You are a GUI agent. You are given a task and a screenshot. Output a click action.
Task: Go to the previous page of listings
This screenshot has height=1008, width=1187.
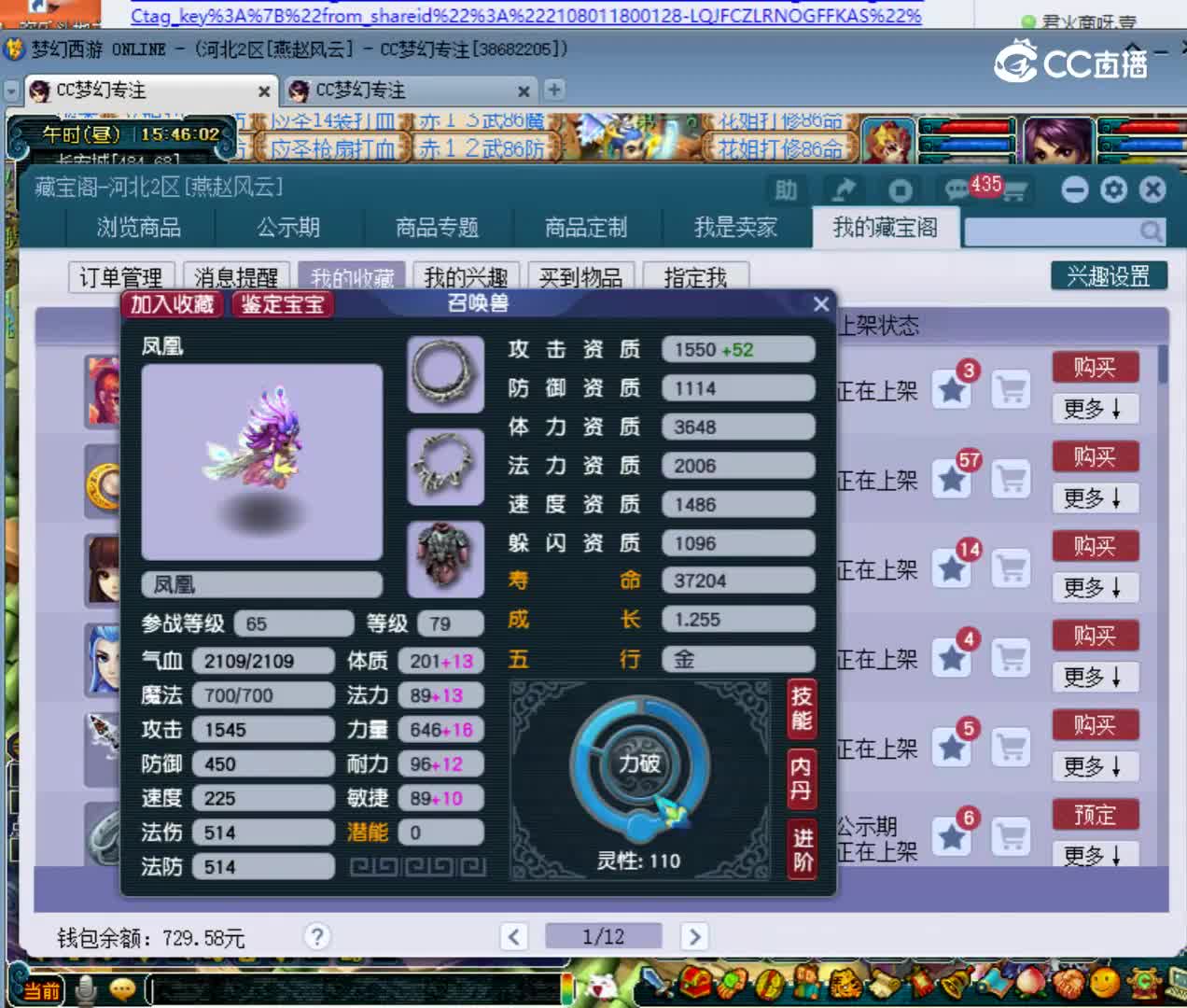(514, 936)
